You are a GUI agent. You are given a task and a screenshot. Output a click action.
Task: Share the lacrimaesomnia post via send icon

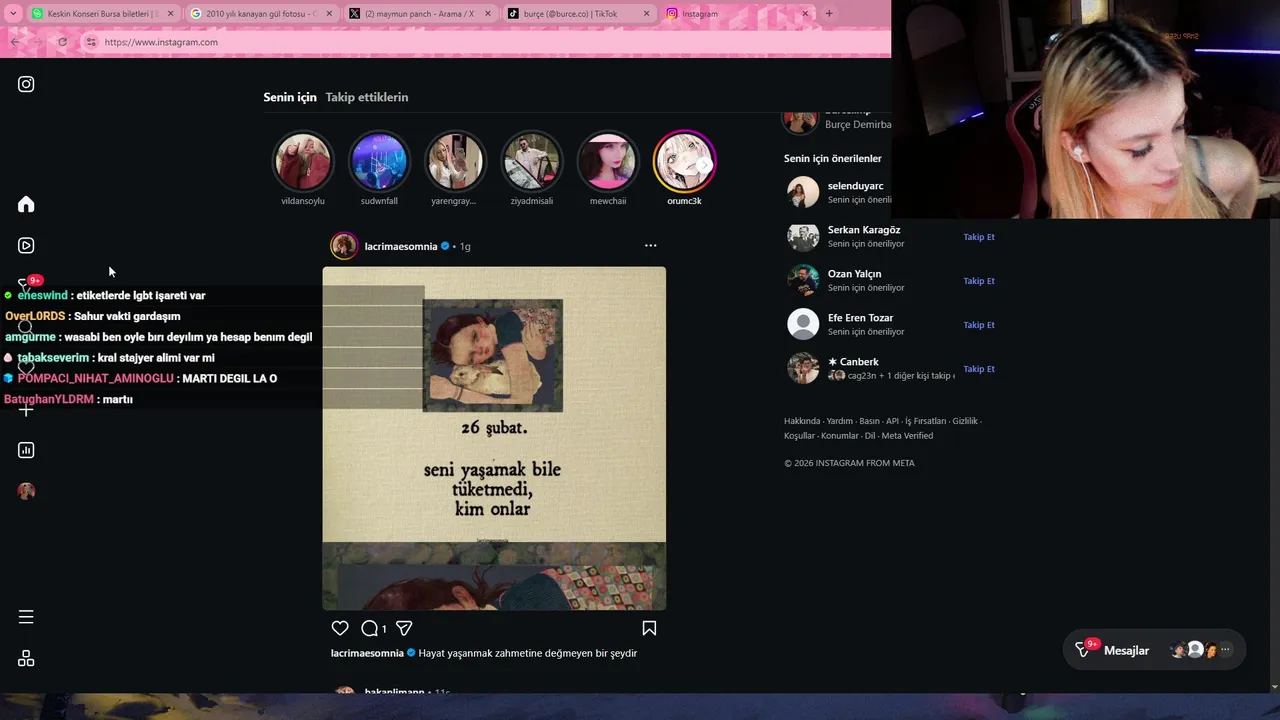pos(404,628)
